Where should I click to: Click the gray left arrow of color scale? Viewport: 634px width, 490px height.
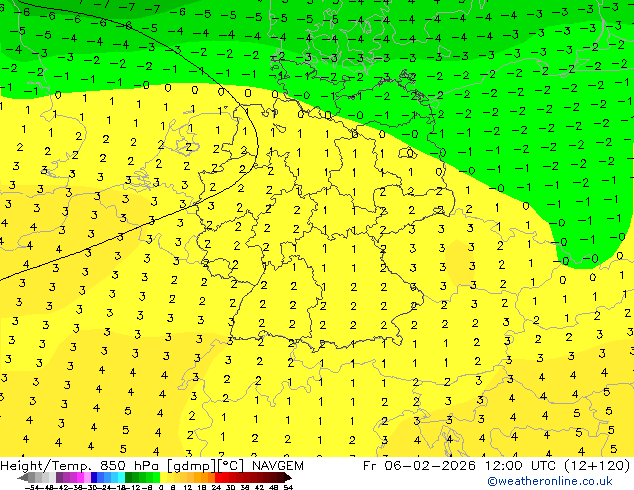tap(23, 477)
